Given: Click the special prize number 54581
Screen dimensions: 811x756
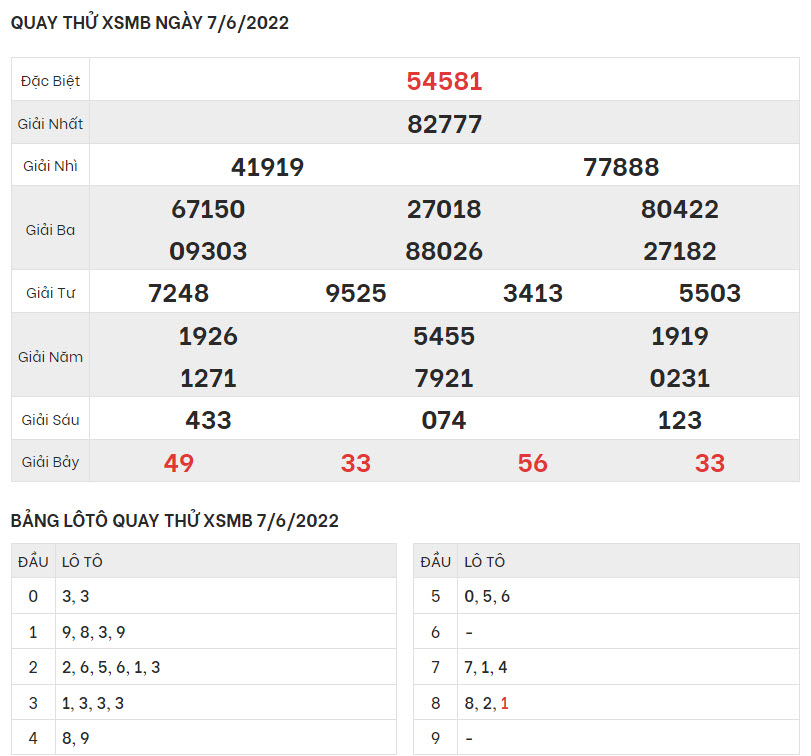Looking at the screenshot, I should [x=444, y=82].
